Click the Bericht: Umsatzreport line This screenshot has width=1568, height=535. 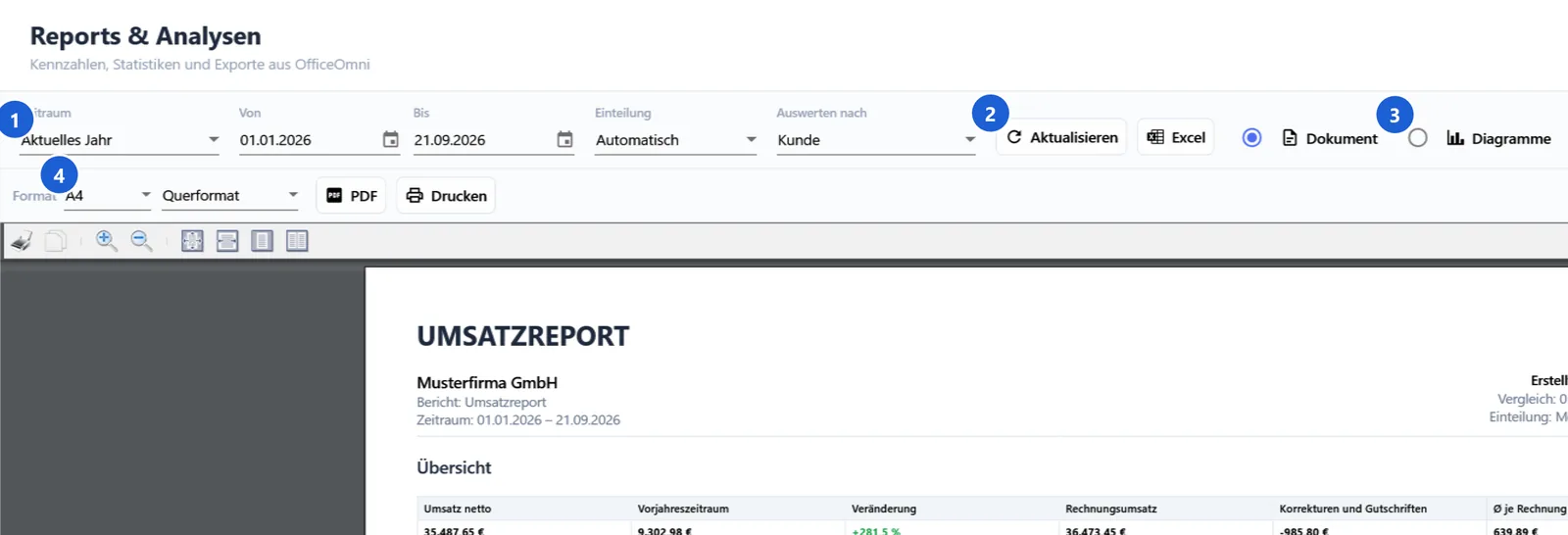(481, 402)
